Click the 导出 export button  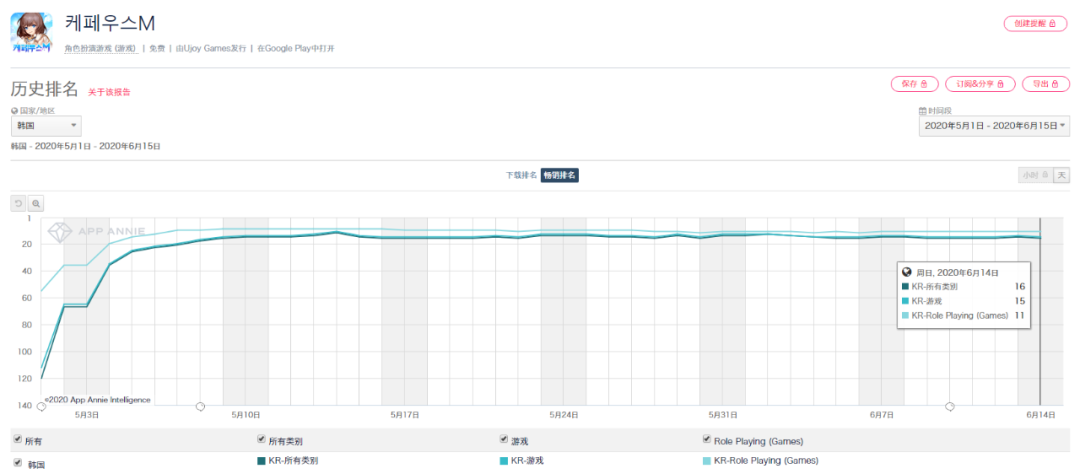[x=1045, y=84]
